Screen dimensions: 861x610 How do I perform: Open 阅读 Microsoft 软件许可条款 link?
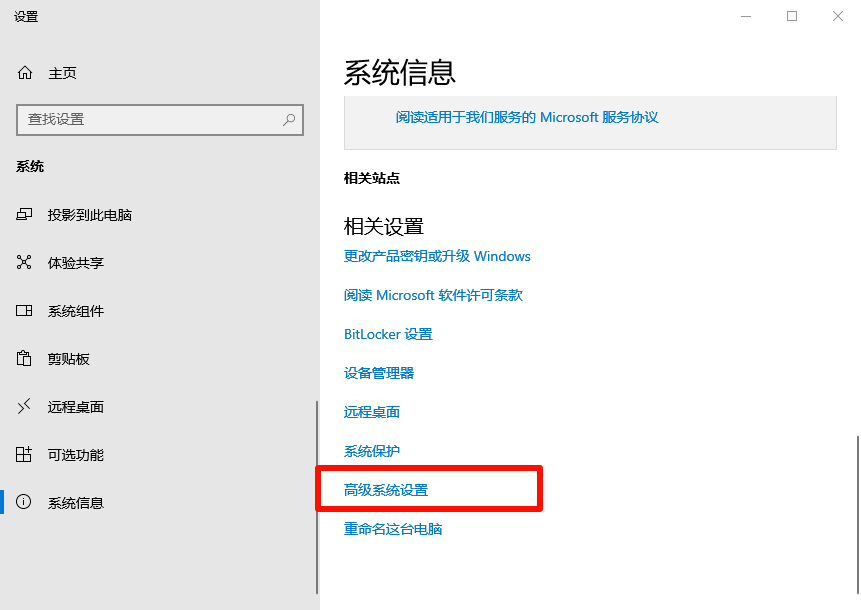[x=433, y=295]
